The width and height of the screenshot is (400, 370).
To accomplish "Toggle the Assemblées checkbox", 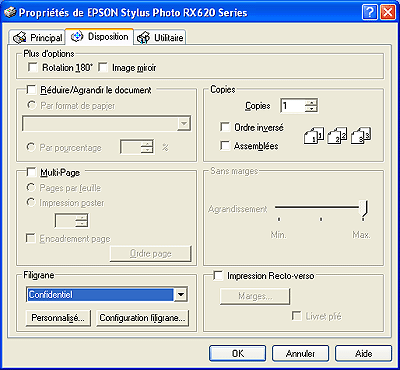I will 225,146.
